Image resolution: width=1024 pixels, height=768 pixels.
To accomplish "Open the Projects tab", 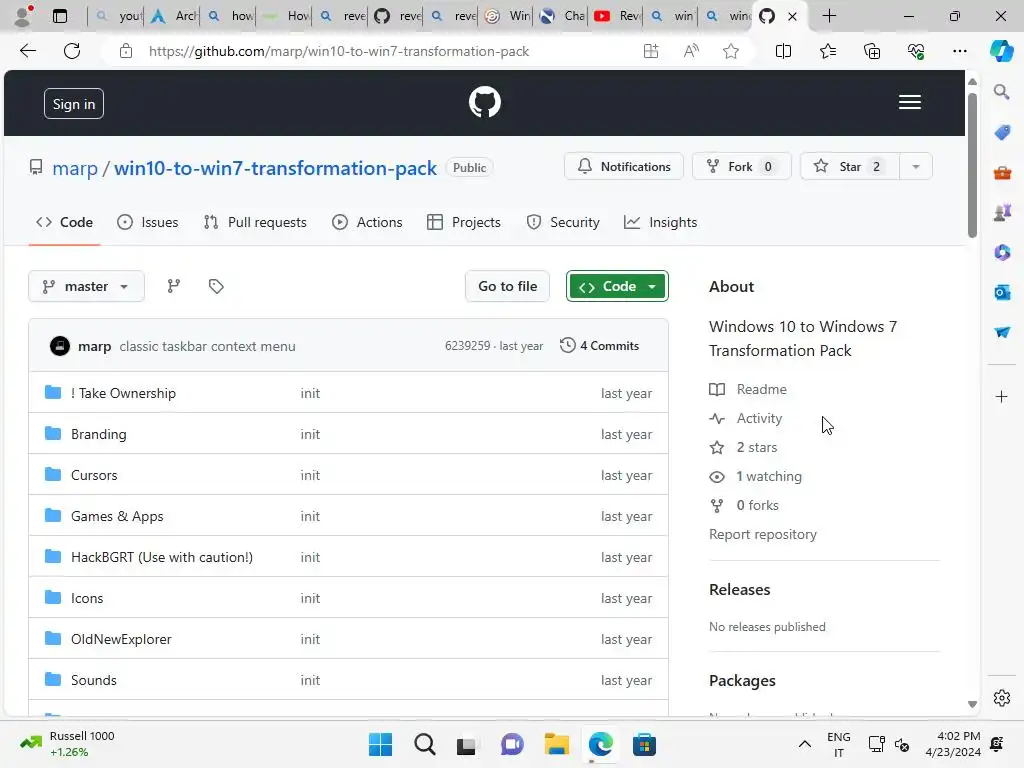I will (464, 222).
